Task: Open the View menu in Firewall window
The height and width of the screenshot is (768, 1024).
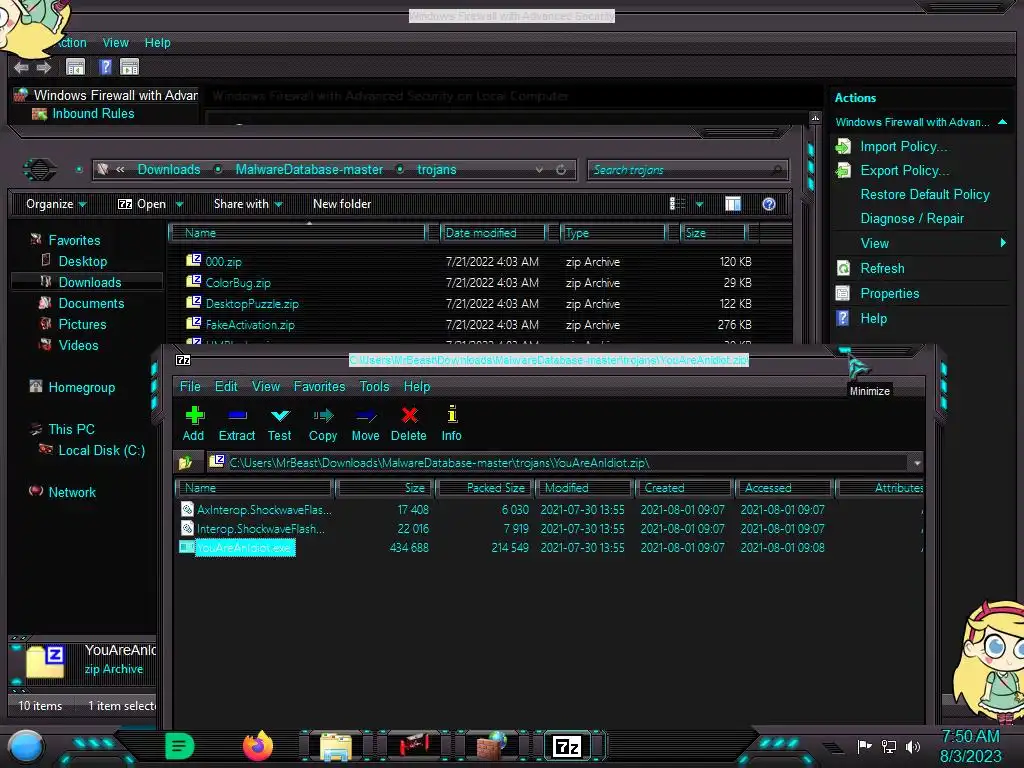Action: pos(115,42)
